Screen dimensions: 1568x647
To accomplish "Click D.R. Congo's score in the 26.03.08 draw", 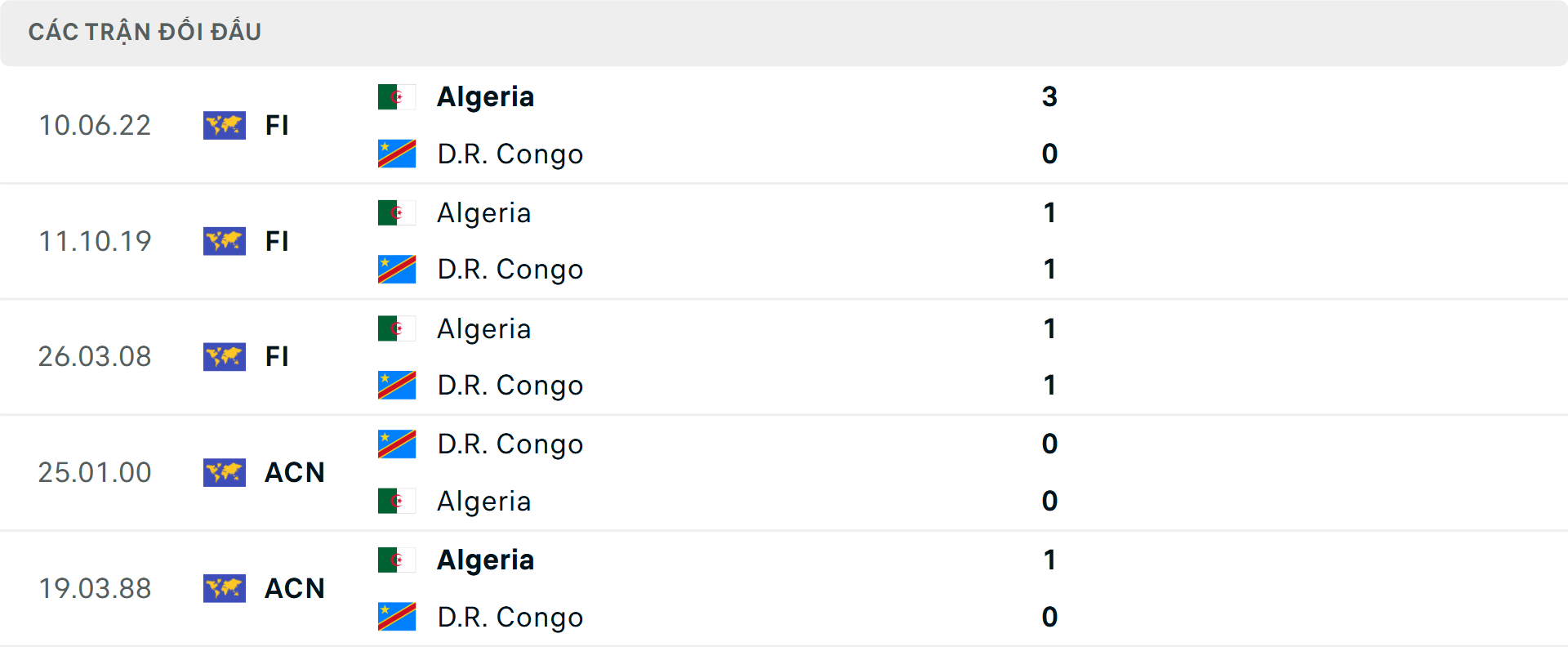I will [1049, 385].
